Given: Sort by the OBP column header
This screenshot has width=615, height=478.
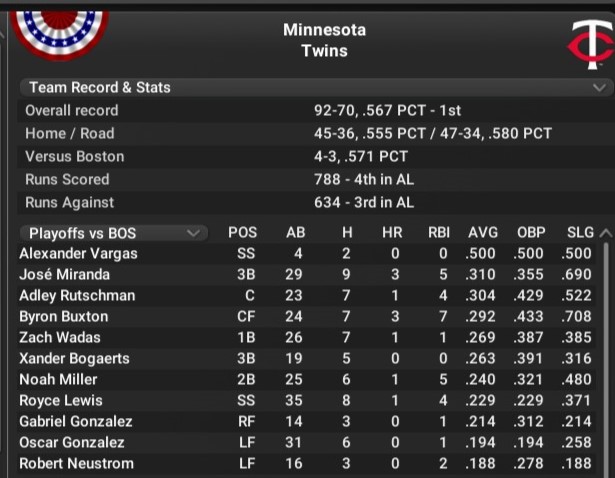Looking at the screenshot, I should 531,233.
